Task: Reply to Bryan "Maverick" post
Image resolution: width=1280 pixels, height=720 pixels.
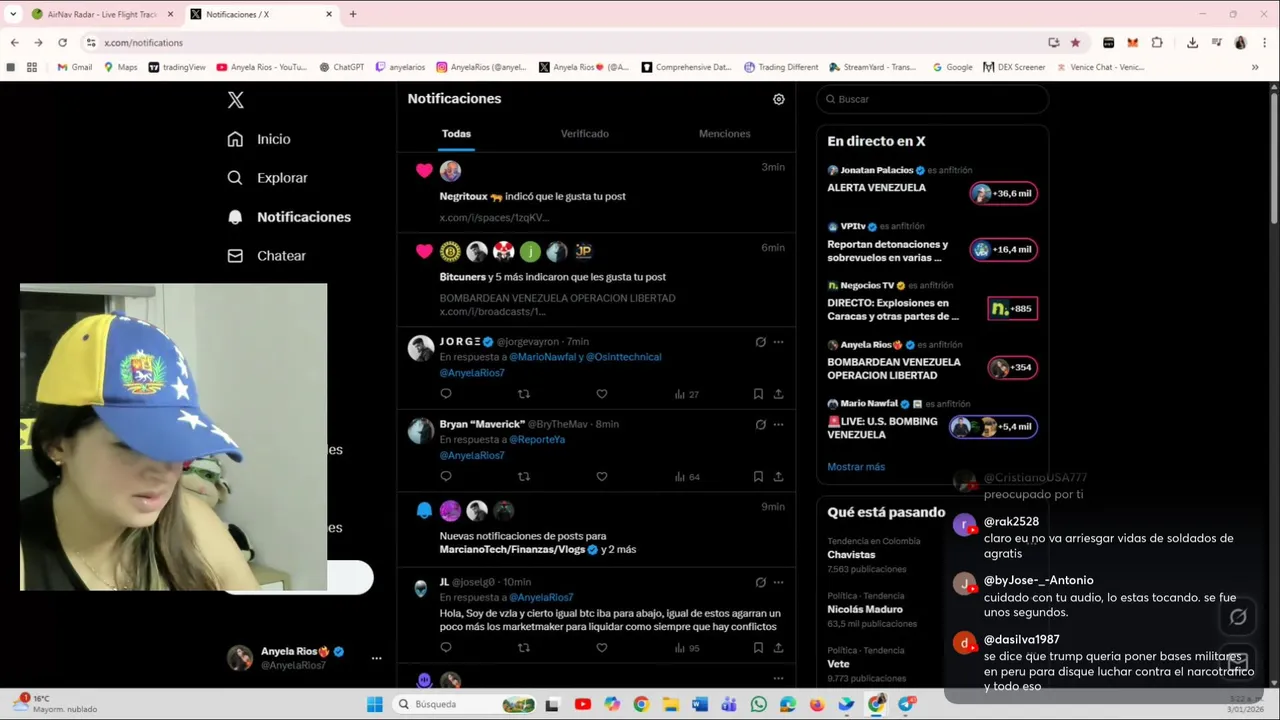Action: pyautogui.click(x=446, y=477)
